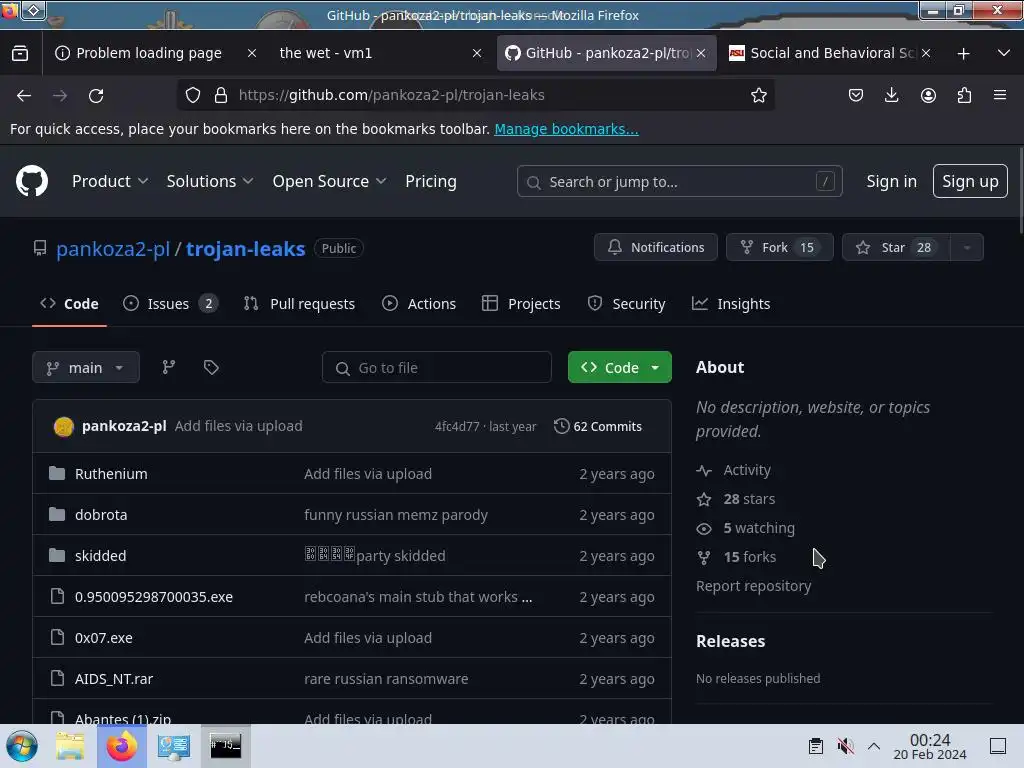Click the Go to file search box
Image resolution: width=1024 pixels, height=768 pixels.
coord(436,368)
